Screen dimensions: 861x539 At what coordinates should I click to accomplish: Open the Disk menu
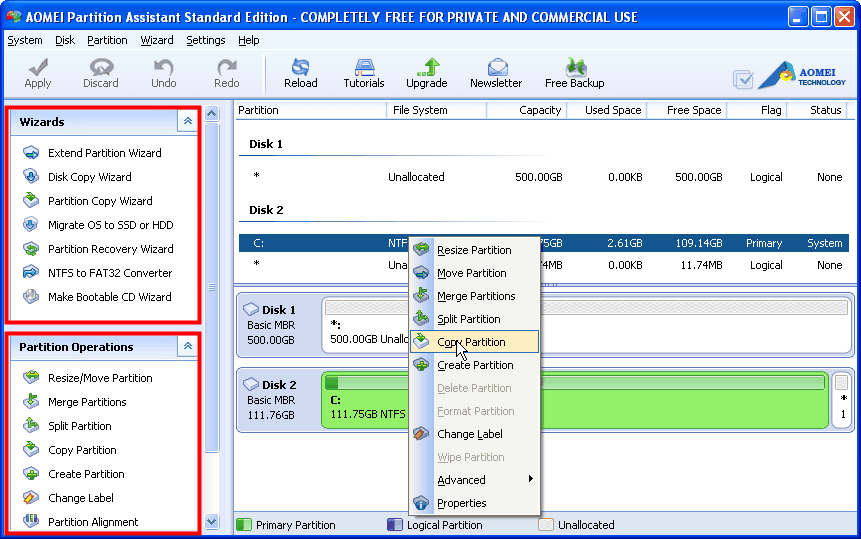[65, 40]
